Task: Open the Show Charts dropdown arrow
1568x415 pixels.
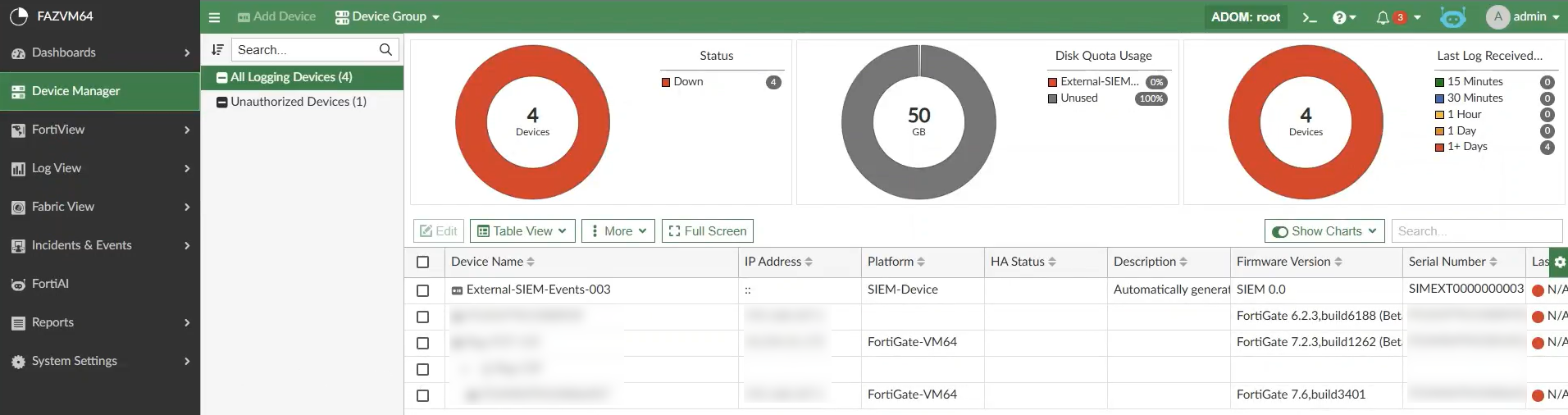Action: [x=1372, y=231]
